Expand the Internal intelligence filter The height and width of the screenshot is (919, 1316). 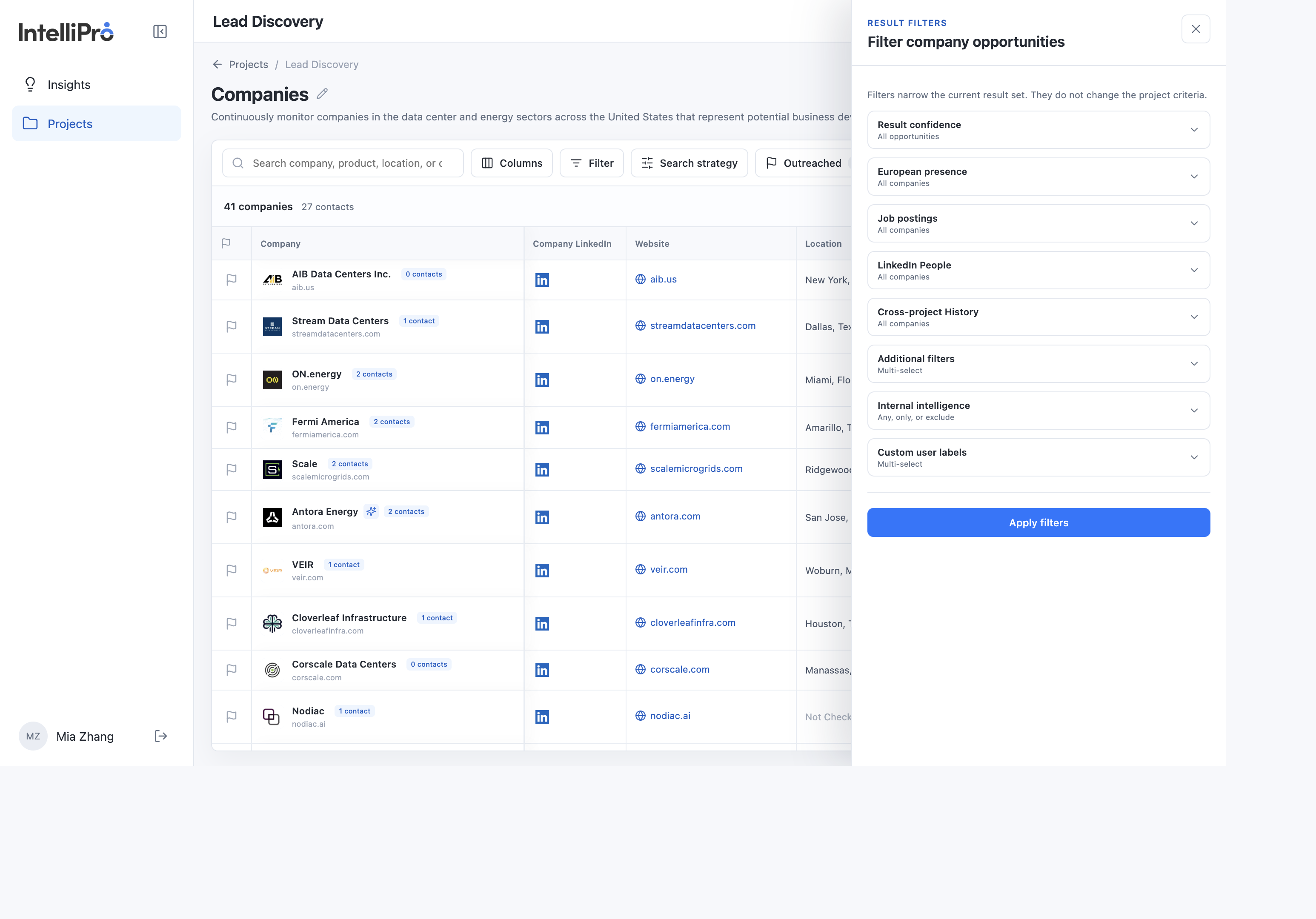click(1038, 411)
